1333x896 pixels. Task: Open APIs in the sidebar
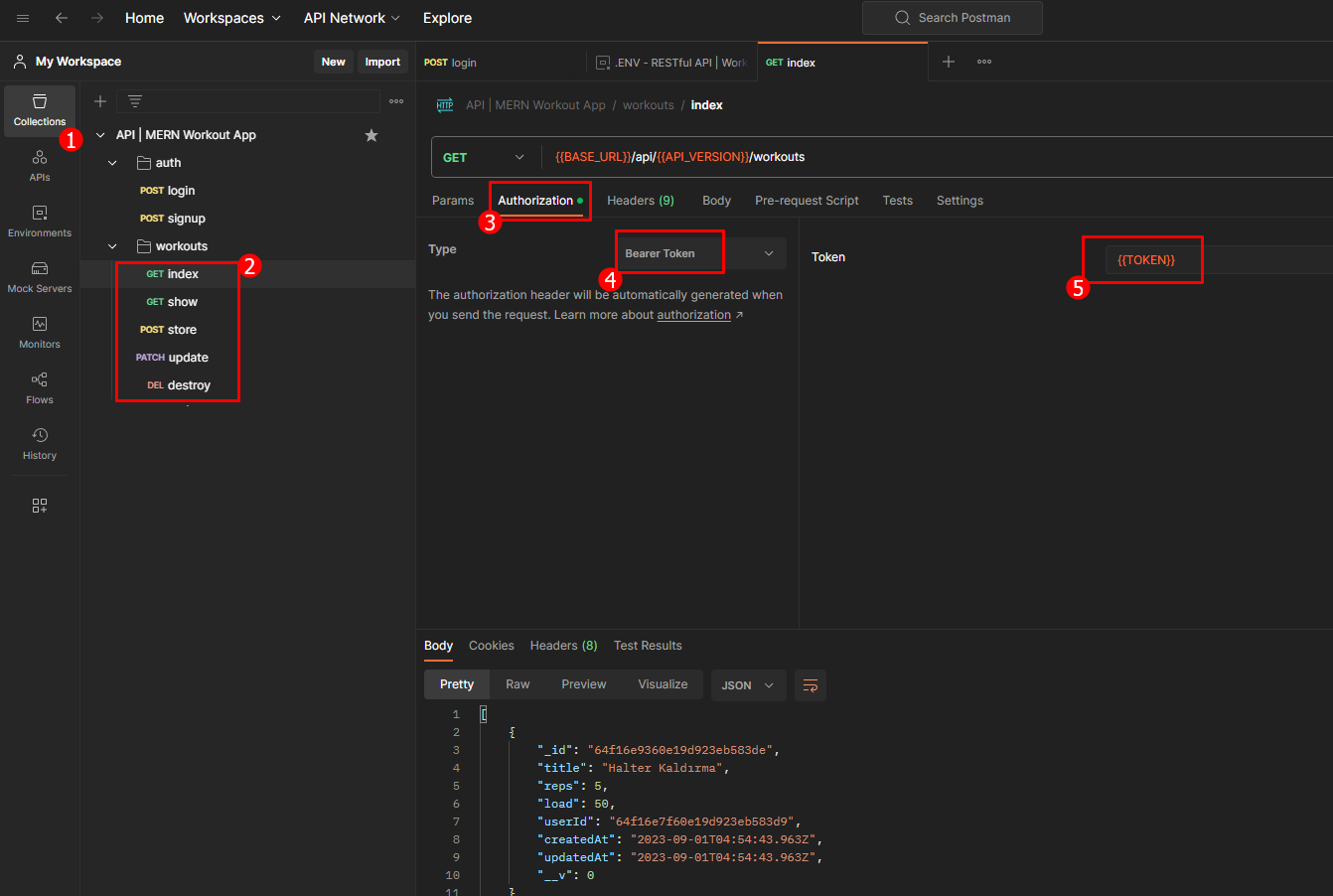(40, 166)
